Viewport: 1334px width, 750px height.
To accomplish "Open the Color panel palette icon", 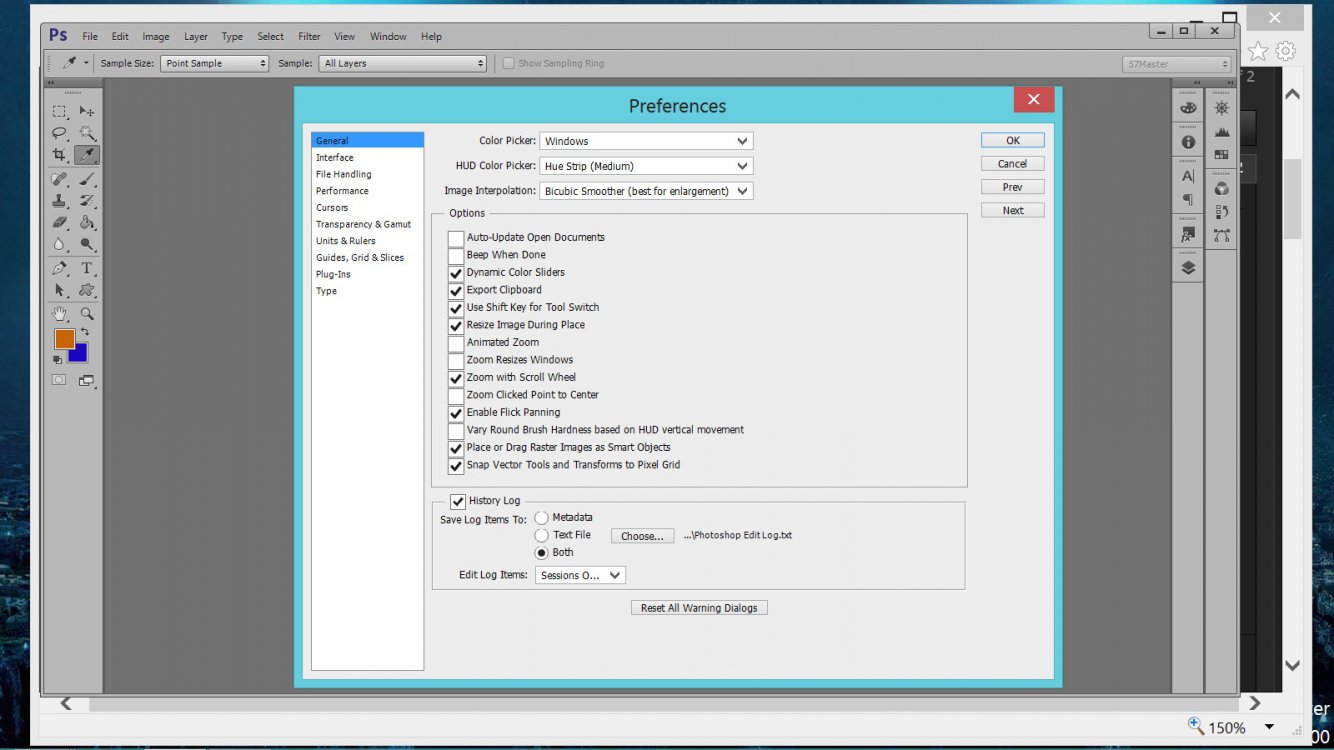I will tap(1188, 108).
